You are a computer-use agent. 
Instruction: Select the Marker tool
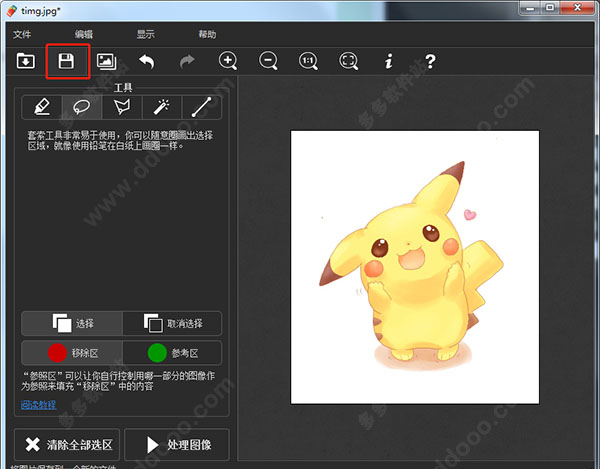[x=42, y=107]
